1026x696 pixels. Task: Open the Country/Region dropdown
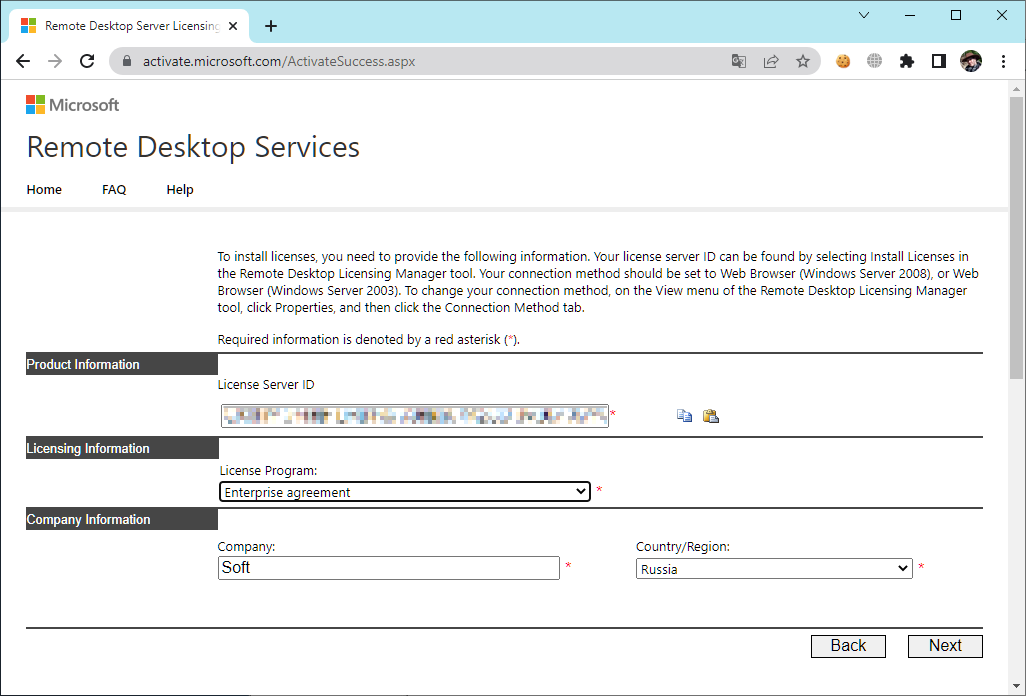point(774,568)
